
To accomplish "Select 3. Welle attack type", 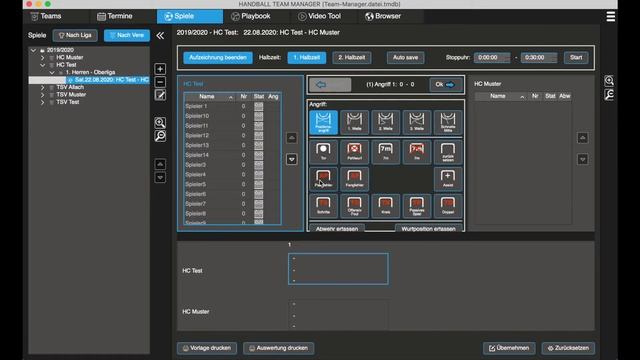I will pos(417,122).
